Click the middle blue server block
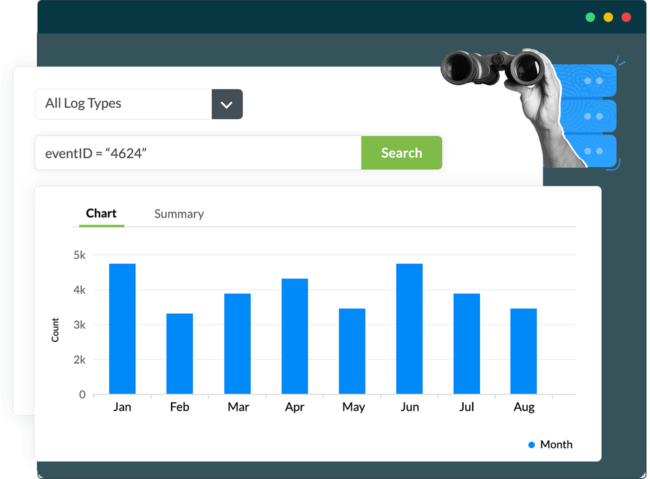 coord(589,116)
